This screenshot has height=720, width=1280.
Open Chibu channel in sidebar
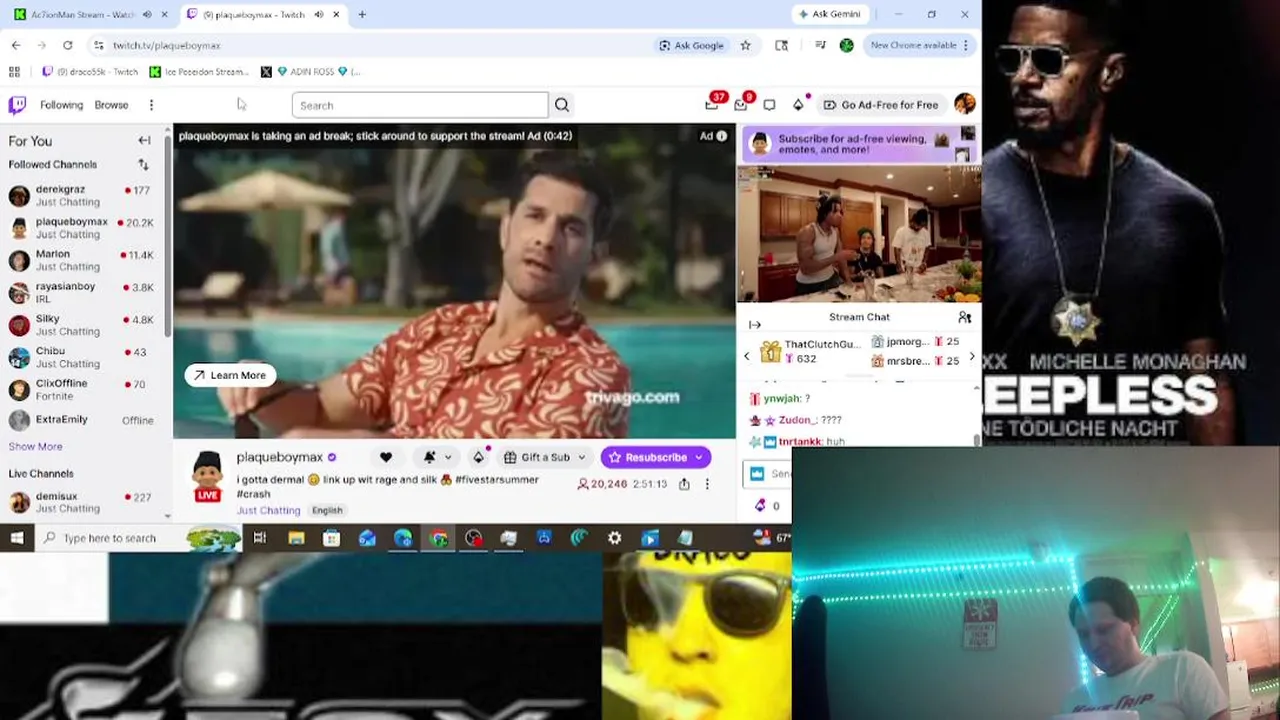[81, 357]
